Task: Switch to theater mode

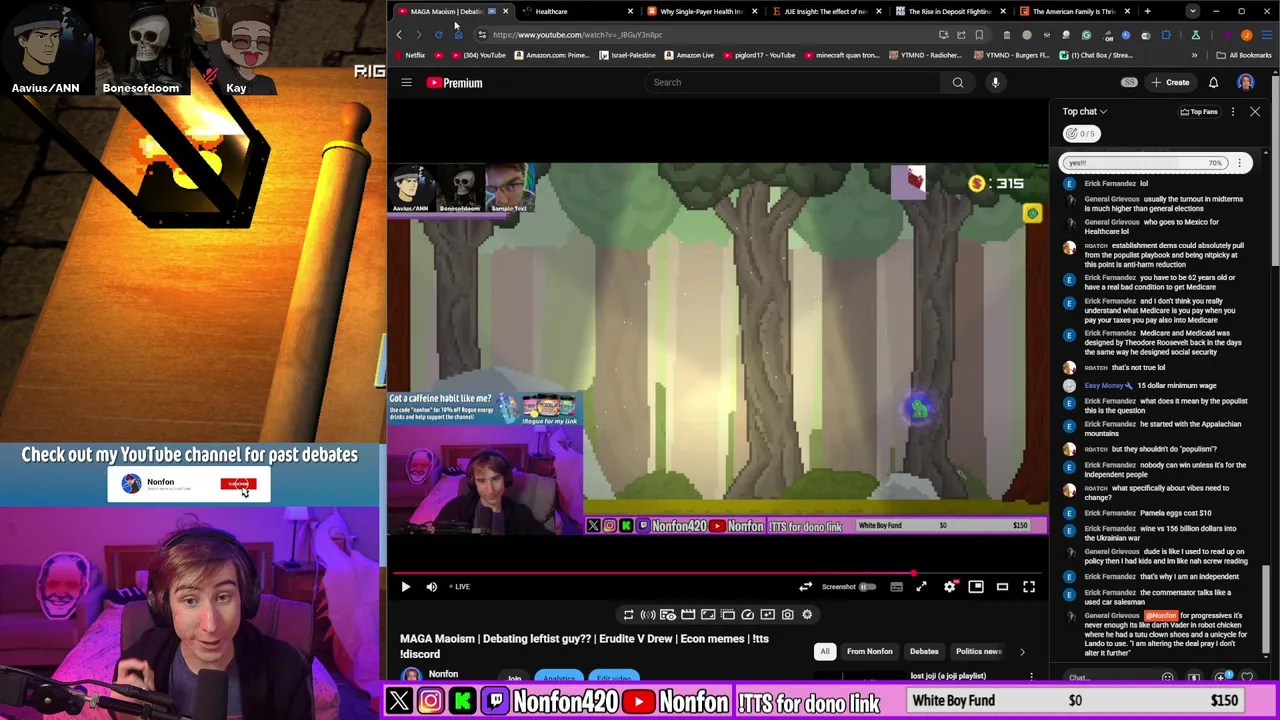Action: 1002,587
